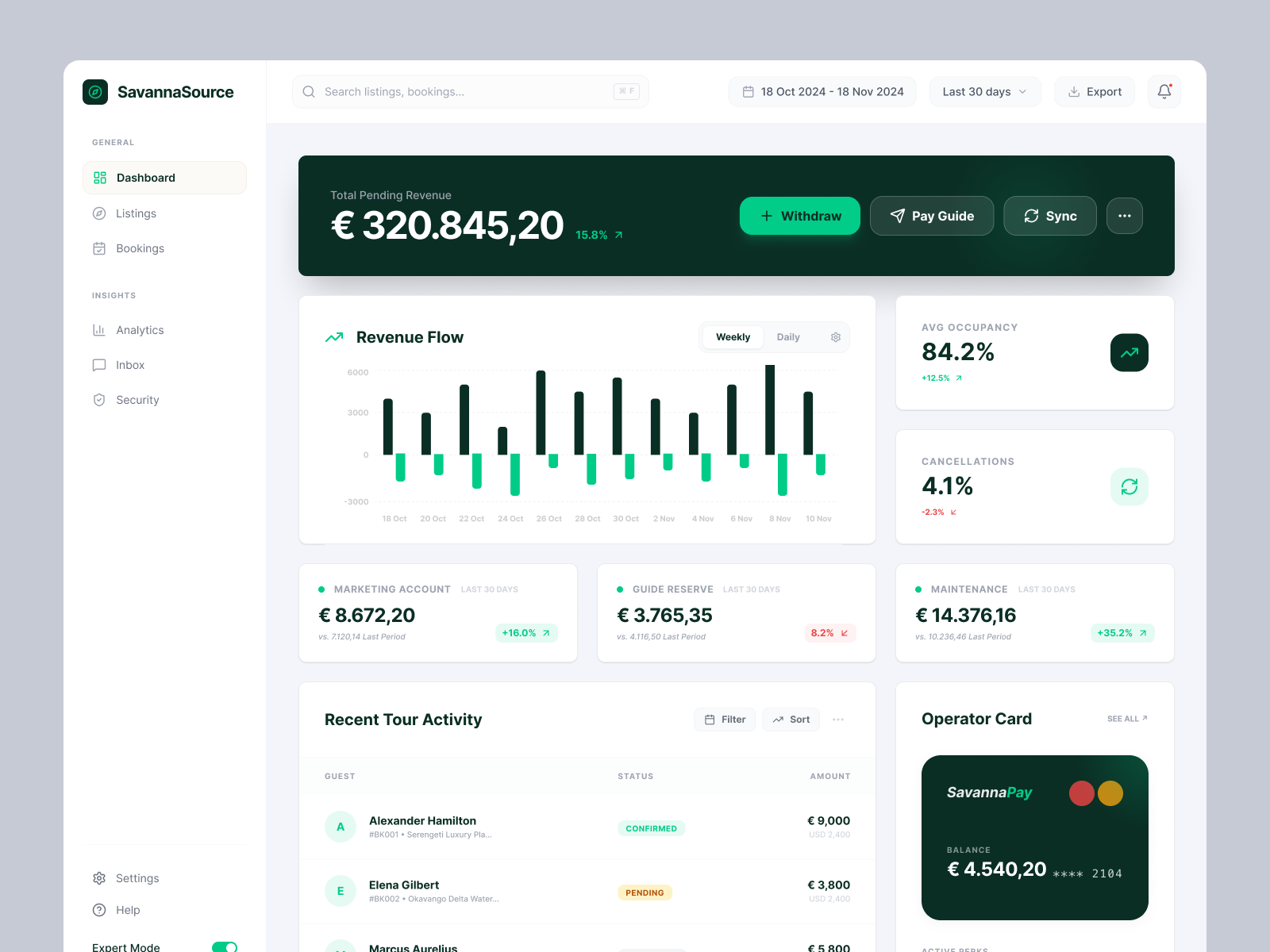Open more options in revenue banner
The width and height of the screenshot is (1270, 952).
(1125, 216)
